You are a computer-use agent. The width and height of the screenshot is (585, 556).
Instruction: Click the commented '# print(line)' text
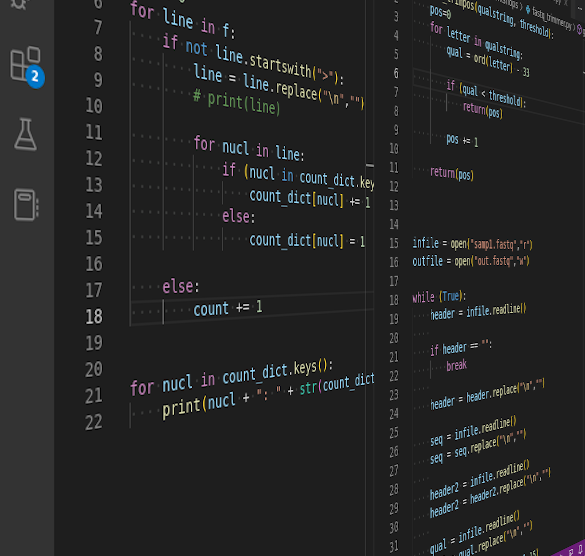pos(236,103)
